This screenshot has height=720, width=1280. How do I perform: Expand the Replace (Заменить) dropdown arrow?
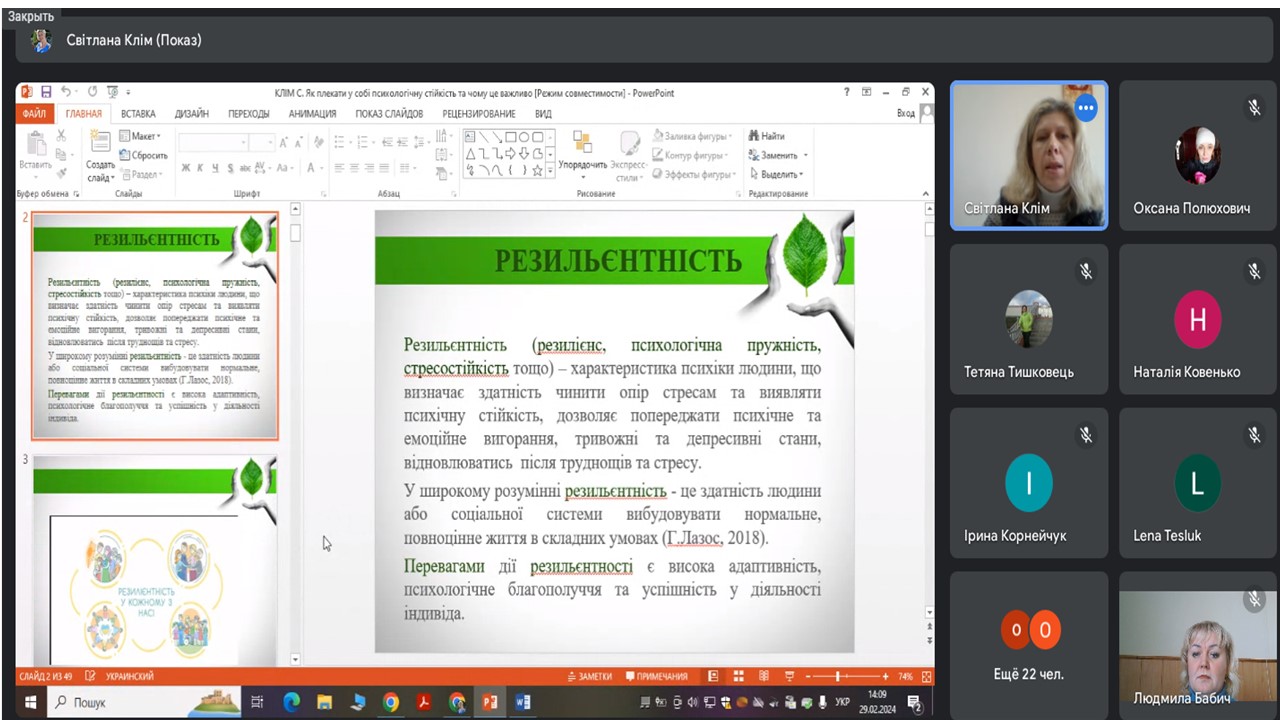click(805, 155)
